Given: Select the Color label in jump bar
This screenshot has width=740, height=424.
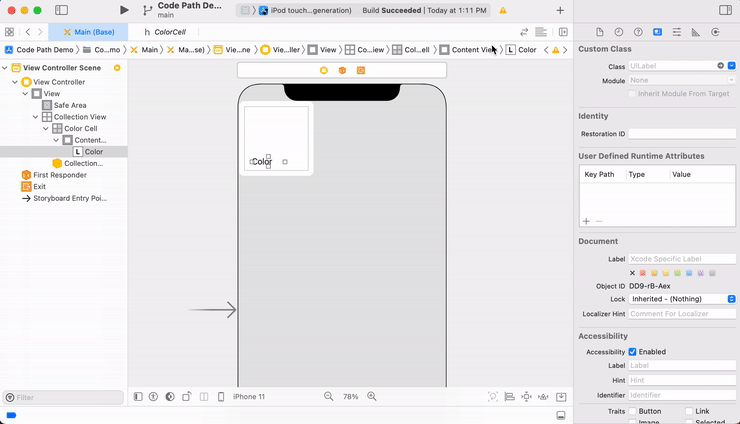Looking at the screenshot, I should coord(521,50).
